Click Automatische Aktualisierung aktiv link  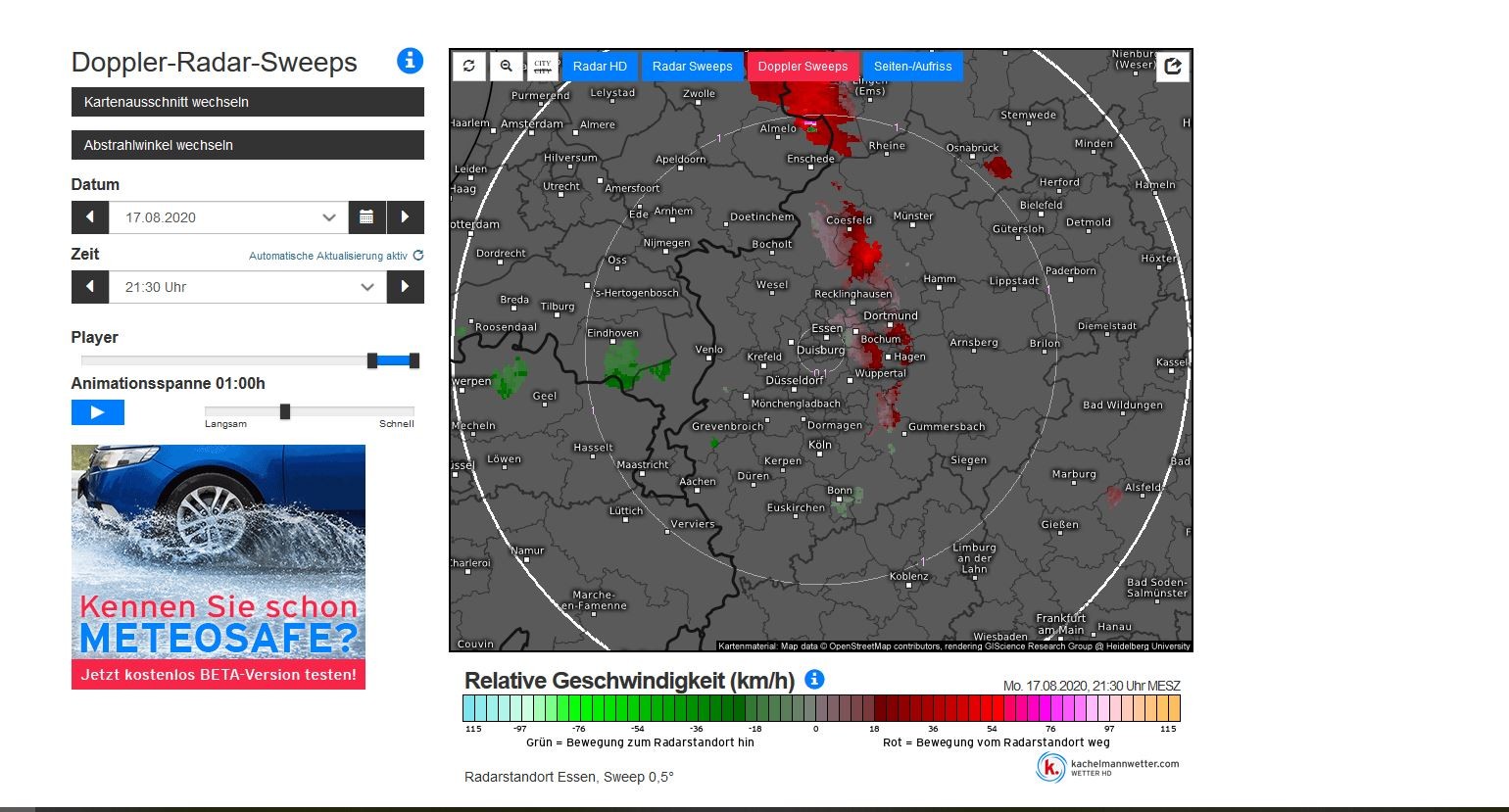coord(328,256)
